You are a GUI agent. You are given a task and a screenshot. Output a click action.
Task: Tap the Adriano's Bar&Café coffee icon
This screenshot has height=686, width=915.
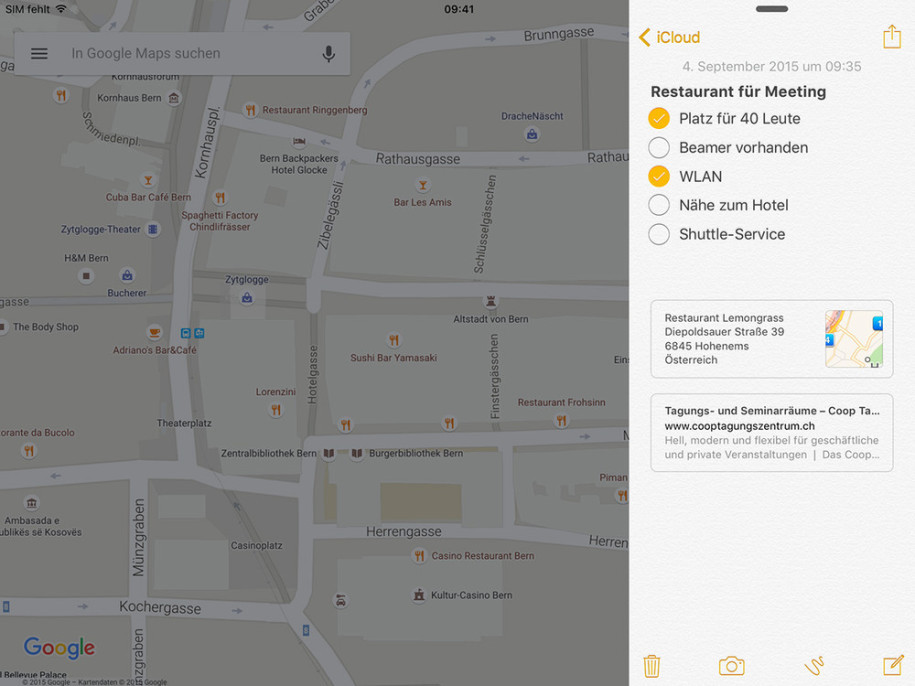point(154,332)
